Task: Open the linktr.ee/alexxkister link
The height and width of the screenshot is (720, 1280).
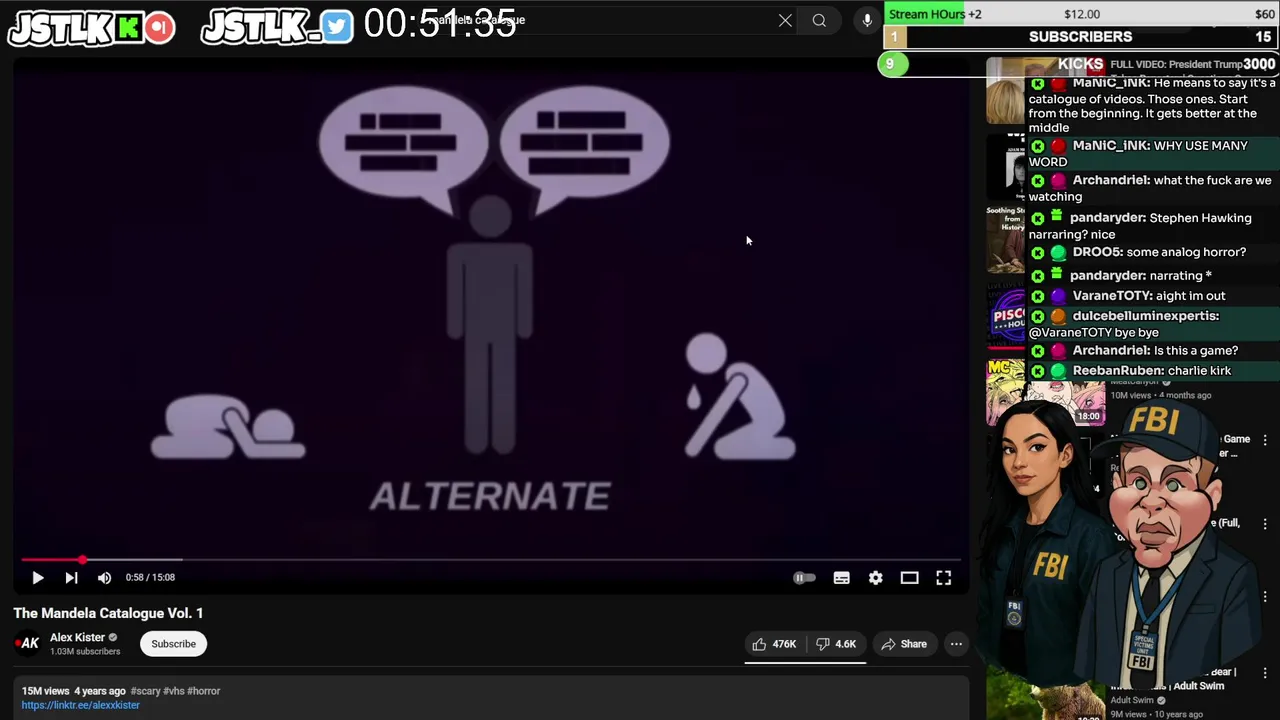Action: click(81, 705)
